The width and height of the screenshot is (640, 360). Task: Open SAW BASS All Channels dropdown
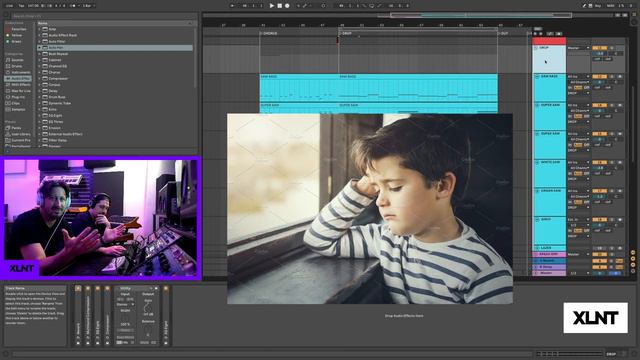pos(579,82)
